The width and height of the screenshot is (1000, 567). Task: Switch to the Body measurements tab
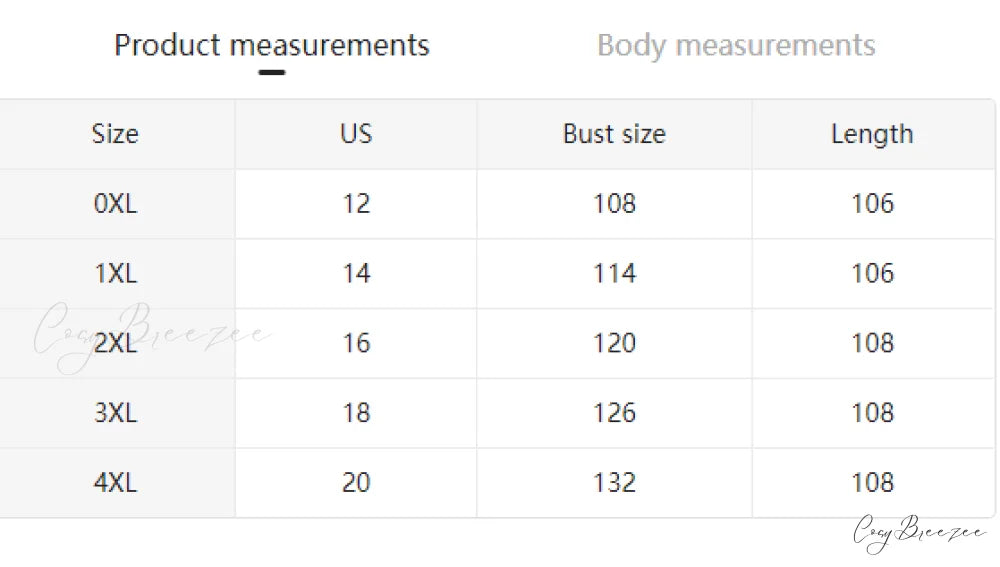(x=735, y=45)
